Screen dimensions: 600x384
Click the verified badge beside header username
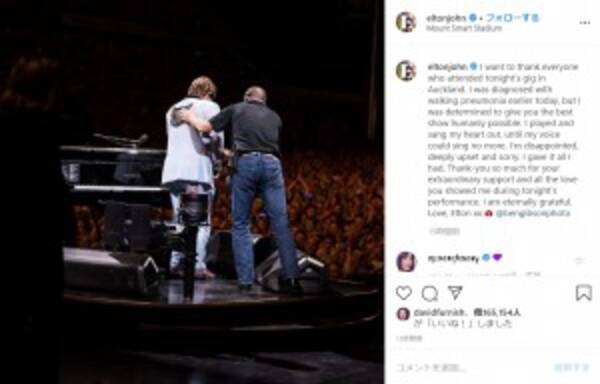(473, 18)
